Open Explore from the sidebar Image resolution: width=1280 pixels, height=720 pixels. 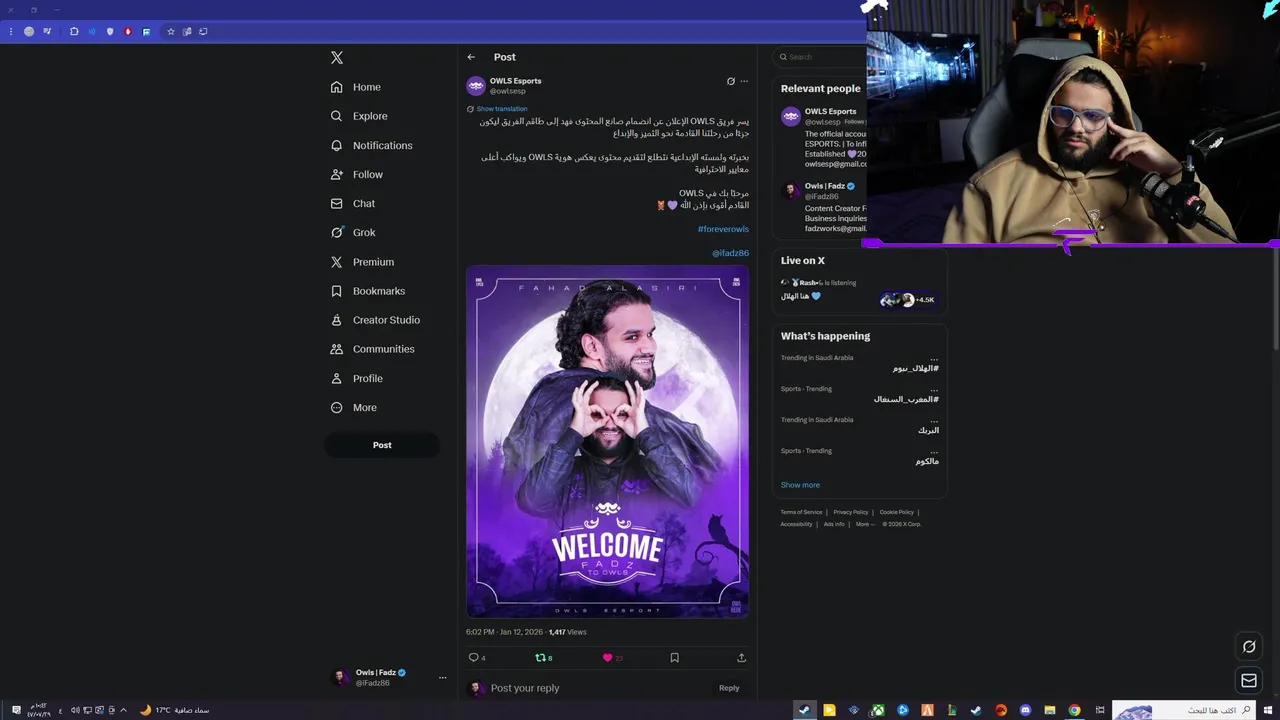[x=359, y=116]
